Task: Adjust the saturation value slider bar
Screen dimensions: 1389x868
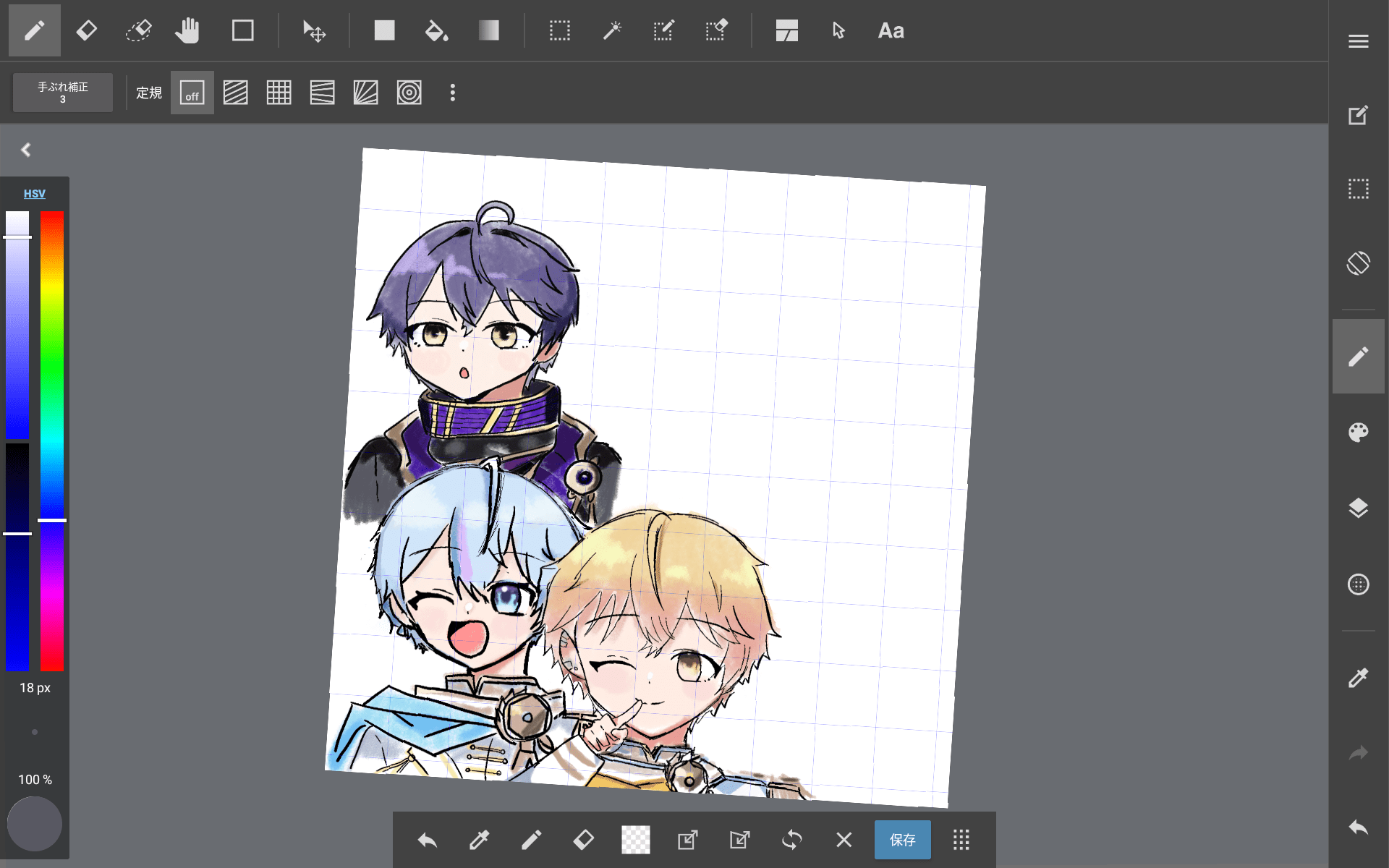Action: pos(17,325)
